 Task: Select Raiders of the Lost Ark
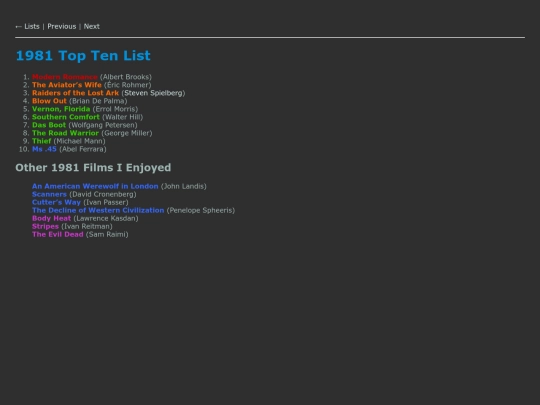coord(75,93)
